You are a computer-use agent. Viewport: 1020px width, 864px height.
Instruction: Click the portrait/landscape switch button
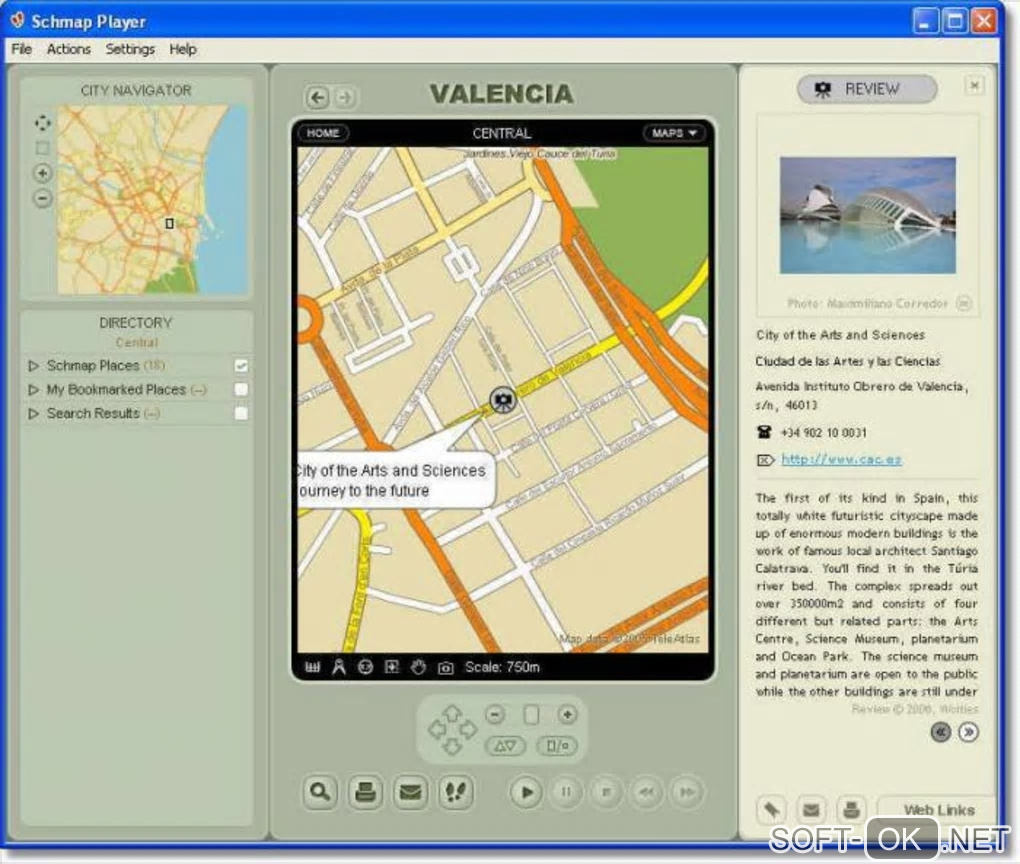pos(557,746)
